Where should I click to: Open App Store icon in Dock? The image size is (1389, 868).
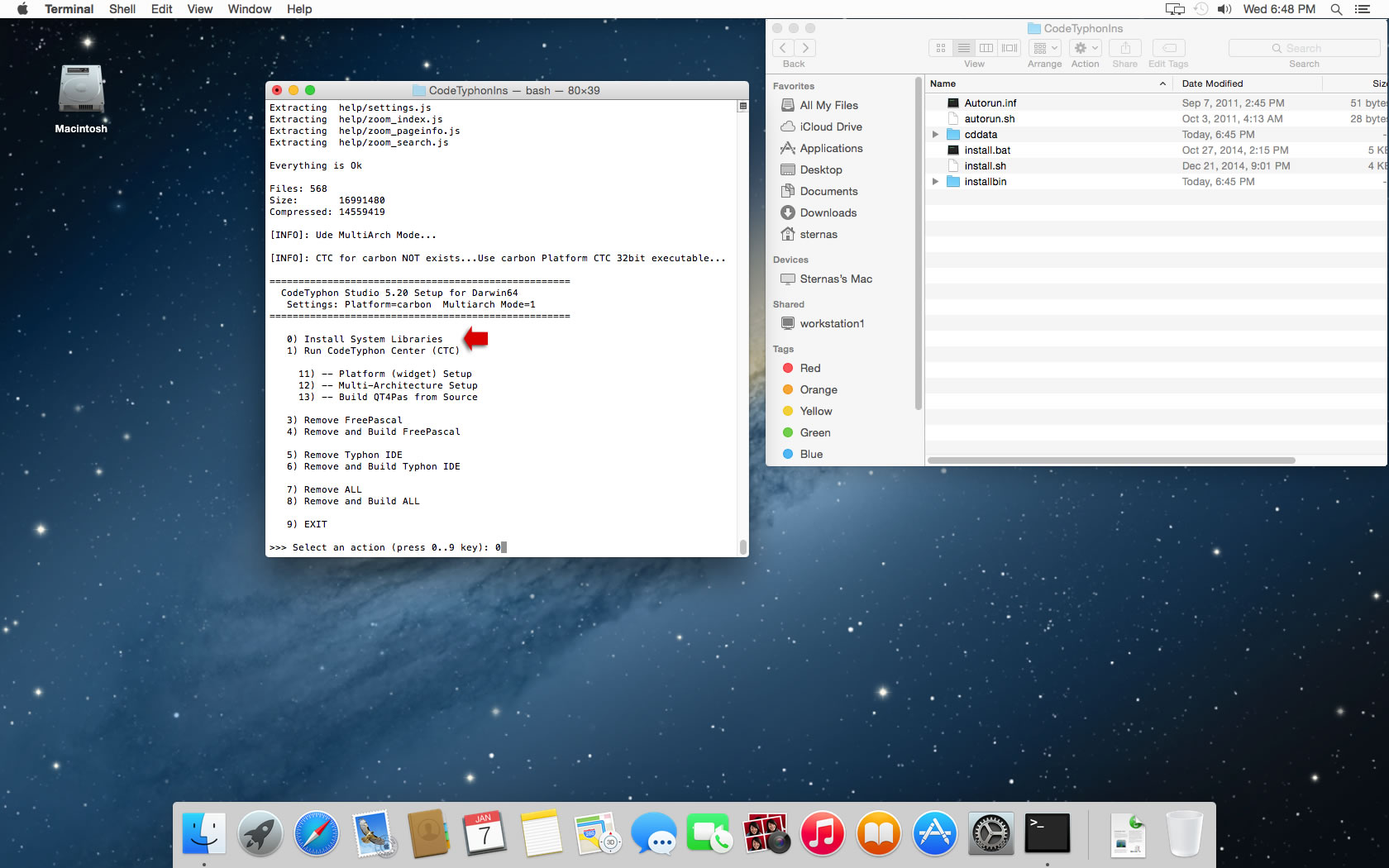(934, 832)
